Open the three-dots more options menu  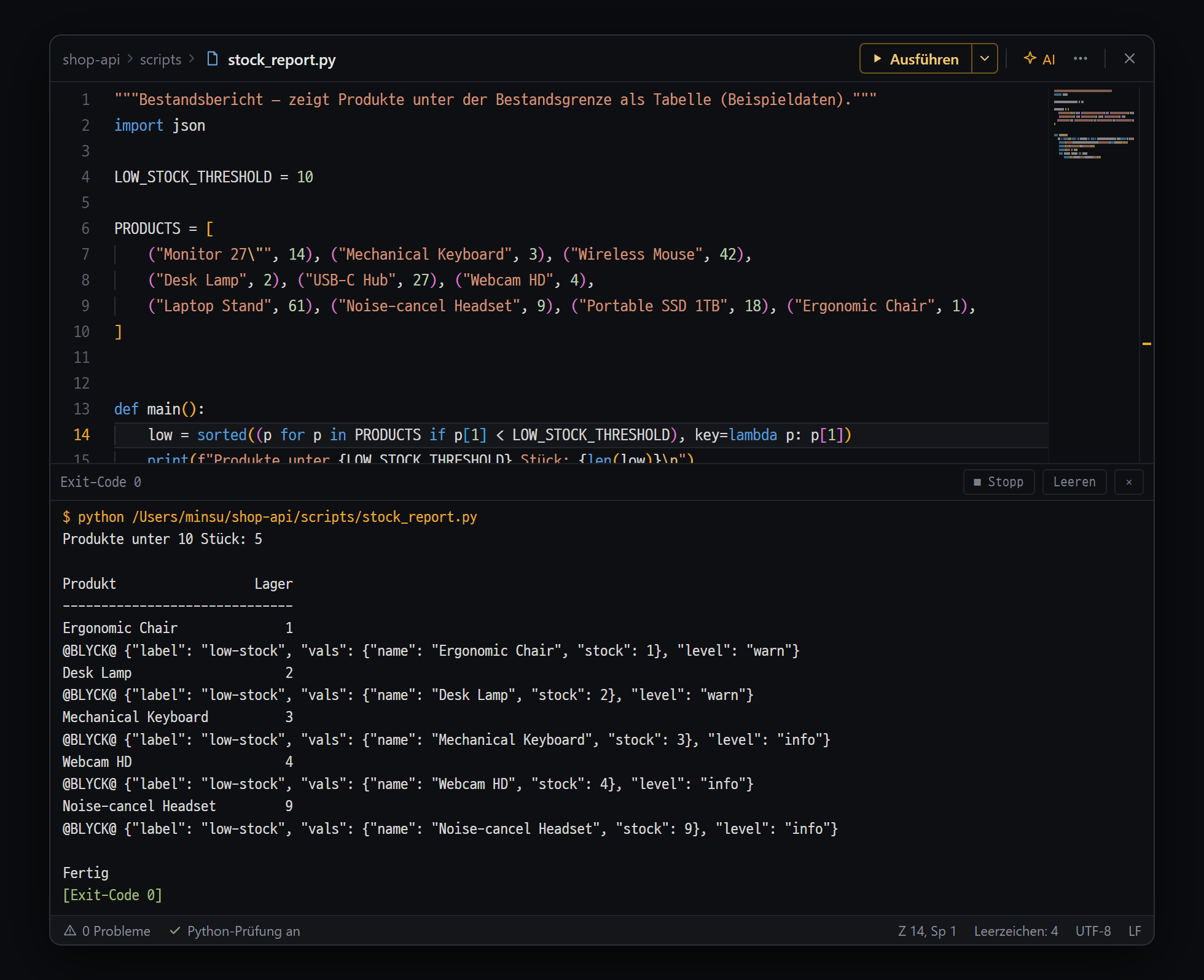1081,59
